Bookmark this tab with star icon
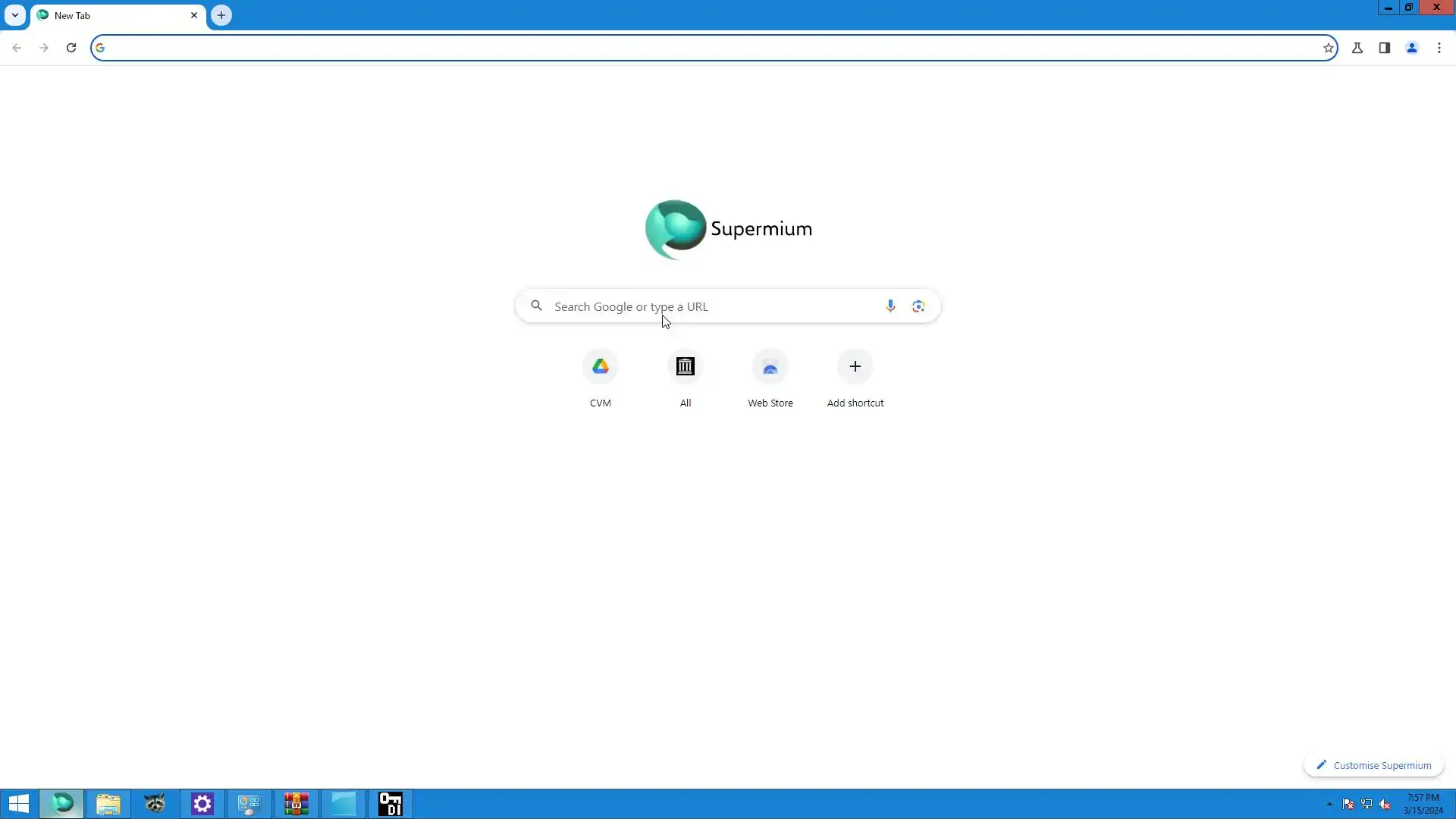This screenshot has width=1456, height=819. [1328, 48]
